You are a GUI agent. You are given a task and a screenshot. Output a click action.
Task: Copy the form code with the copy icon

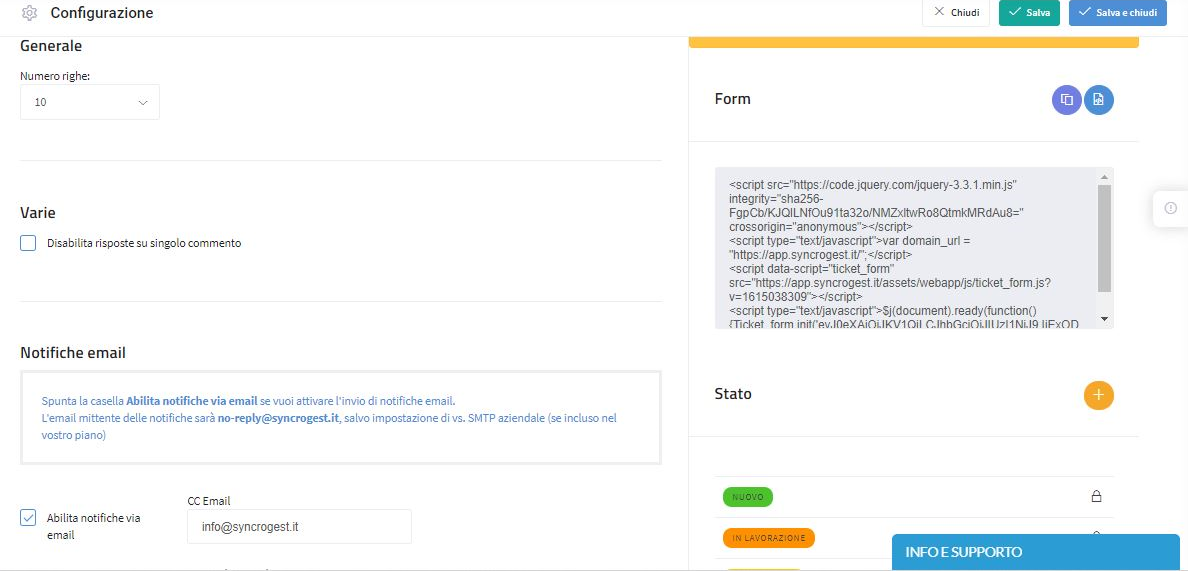coord(1067,99)
